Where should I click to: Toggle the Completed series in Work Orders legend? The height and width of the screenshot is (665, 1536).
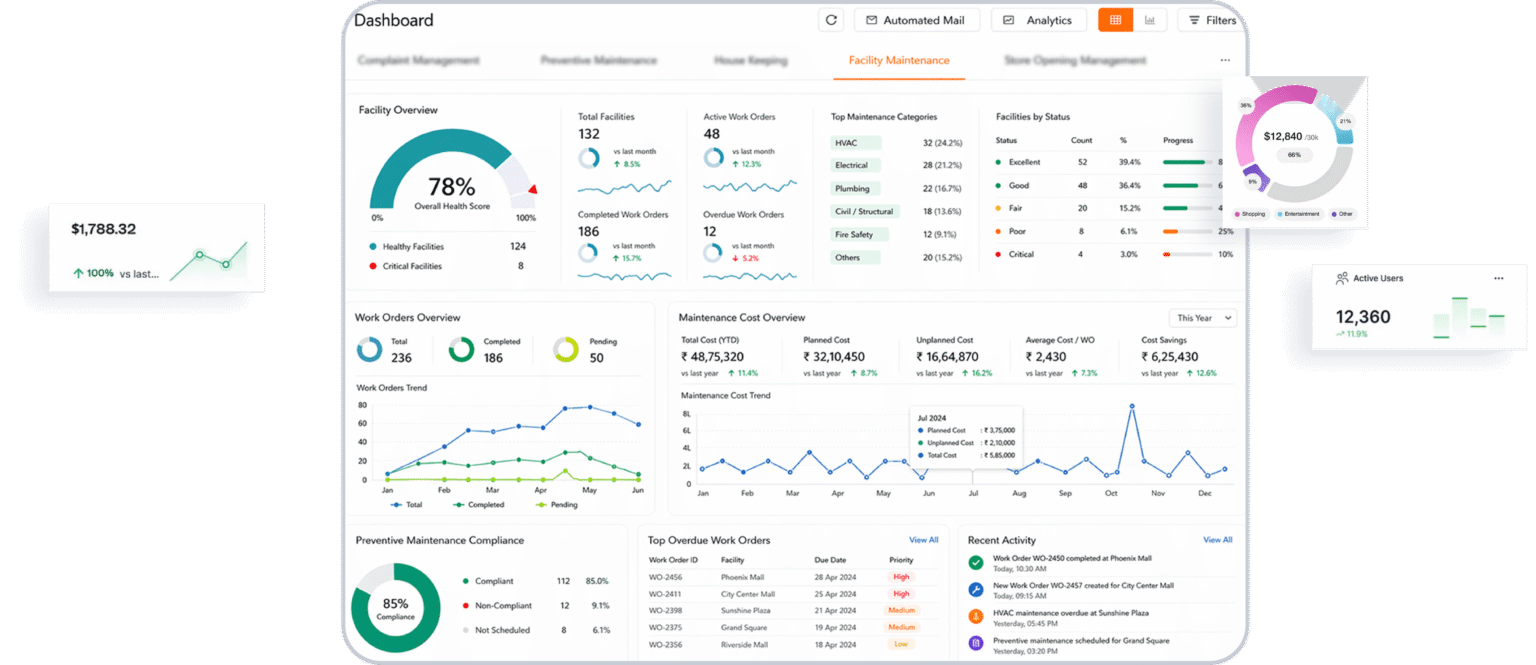click(x=478, y=505)
